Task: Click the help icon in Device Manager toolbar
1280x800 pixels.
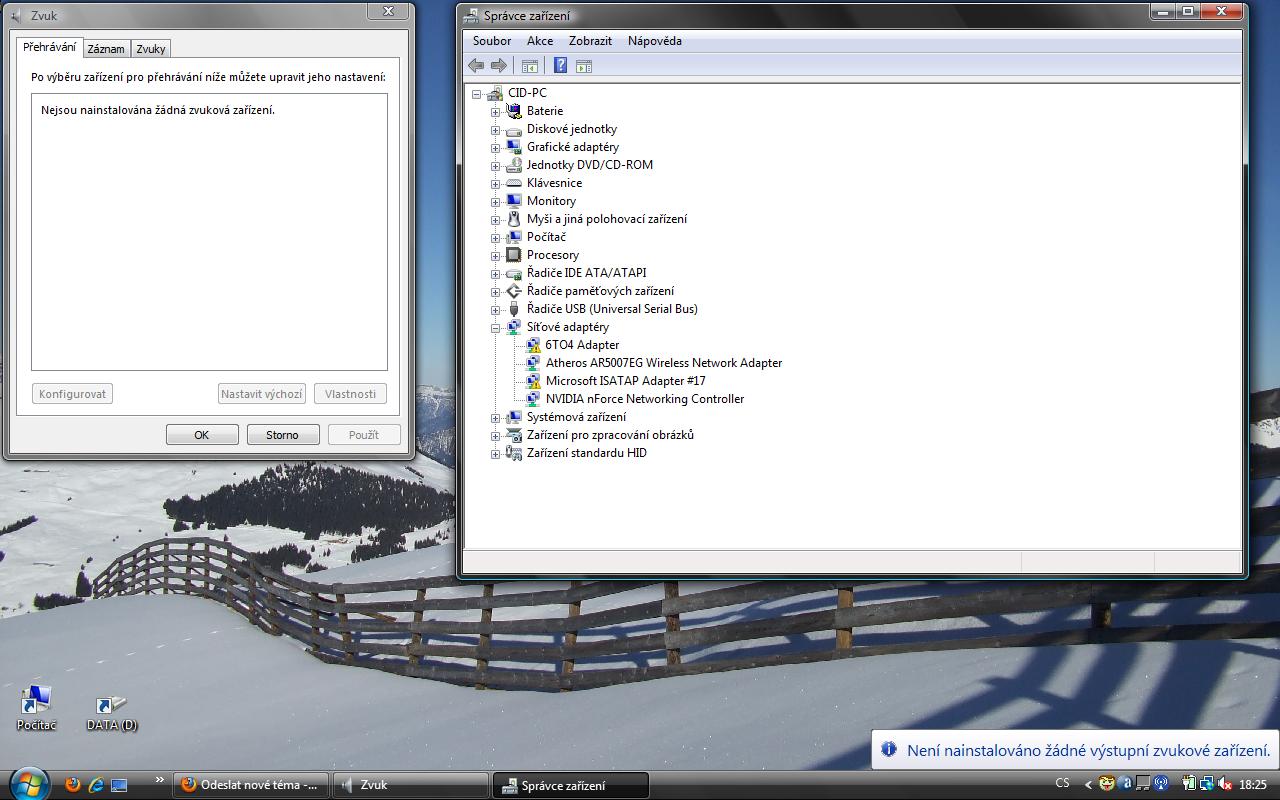Action: tap(560, 66)
